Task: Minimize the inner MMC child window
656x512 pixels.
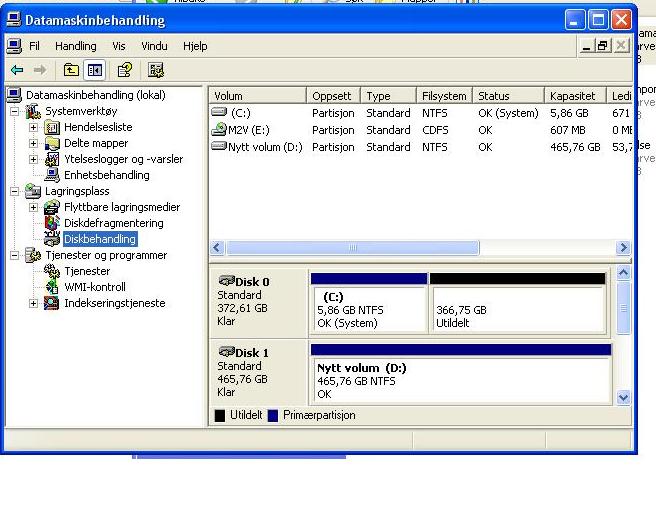Action: [587, 46]
